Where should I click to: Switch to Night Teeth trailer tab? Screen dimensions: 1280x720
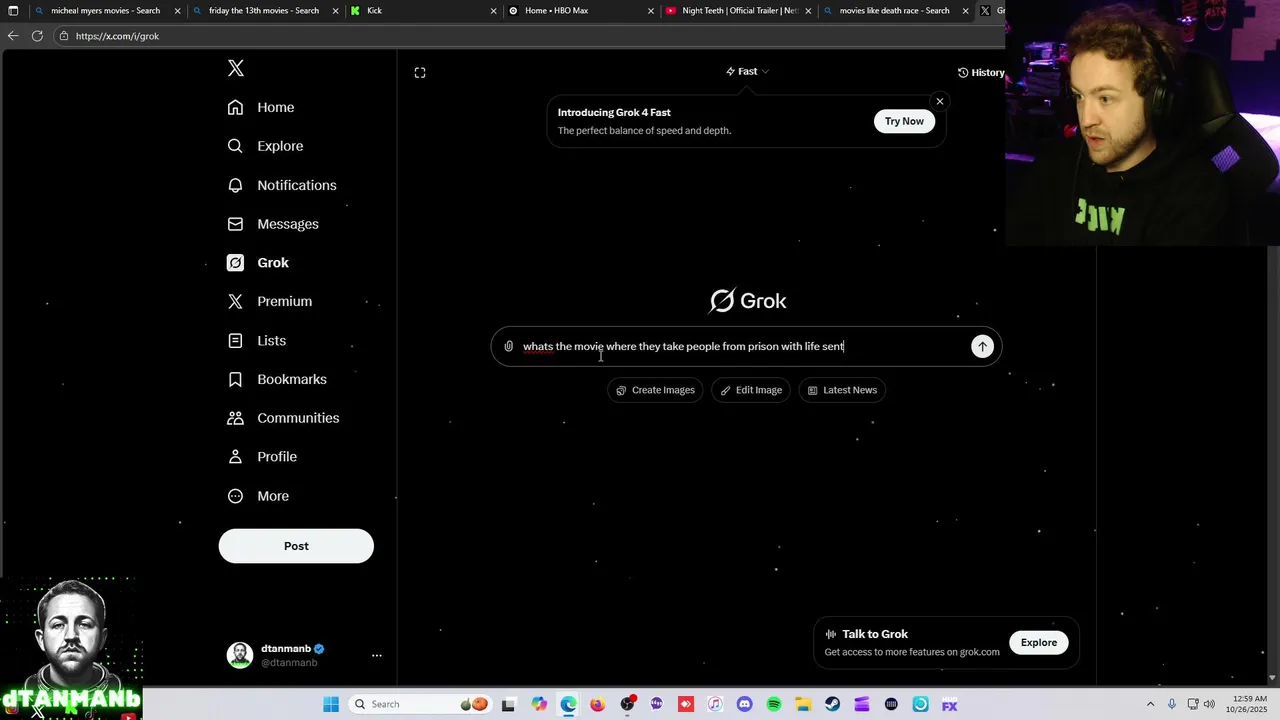[740, 11]
